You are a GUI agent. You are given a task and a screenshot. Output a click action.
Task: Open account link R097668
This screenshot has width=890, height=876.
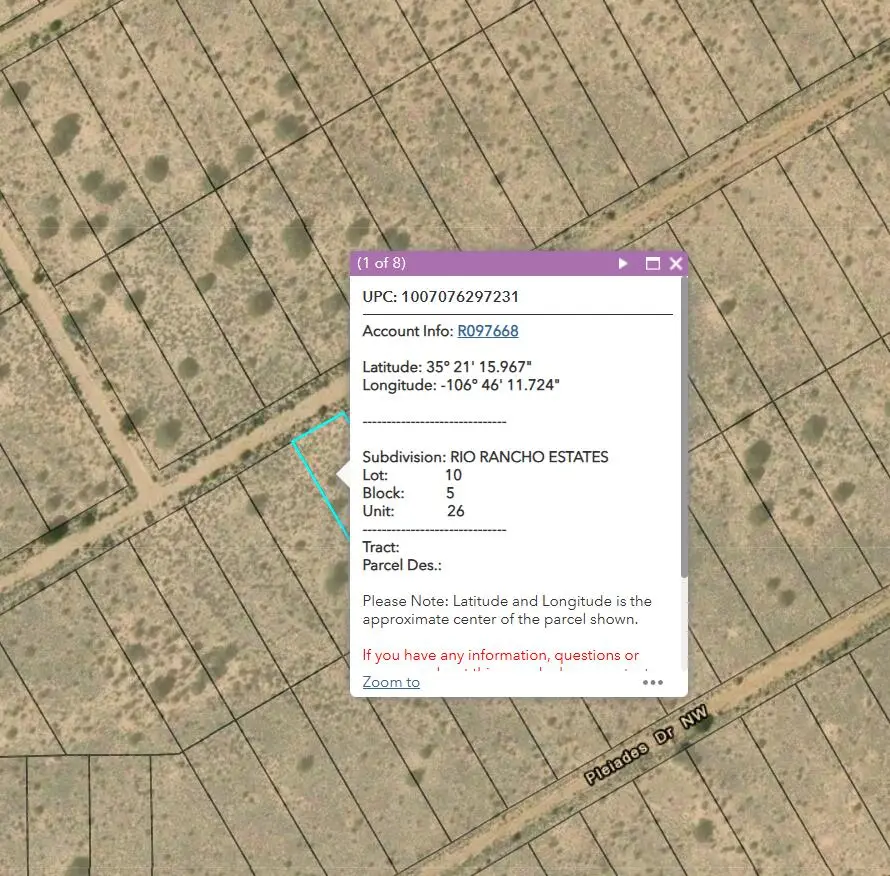tap(488, 331)
